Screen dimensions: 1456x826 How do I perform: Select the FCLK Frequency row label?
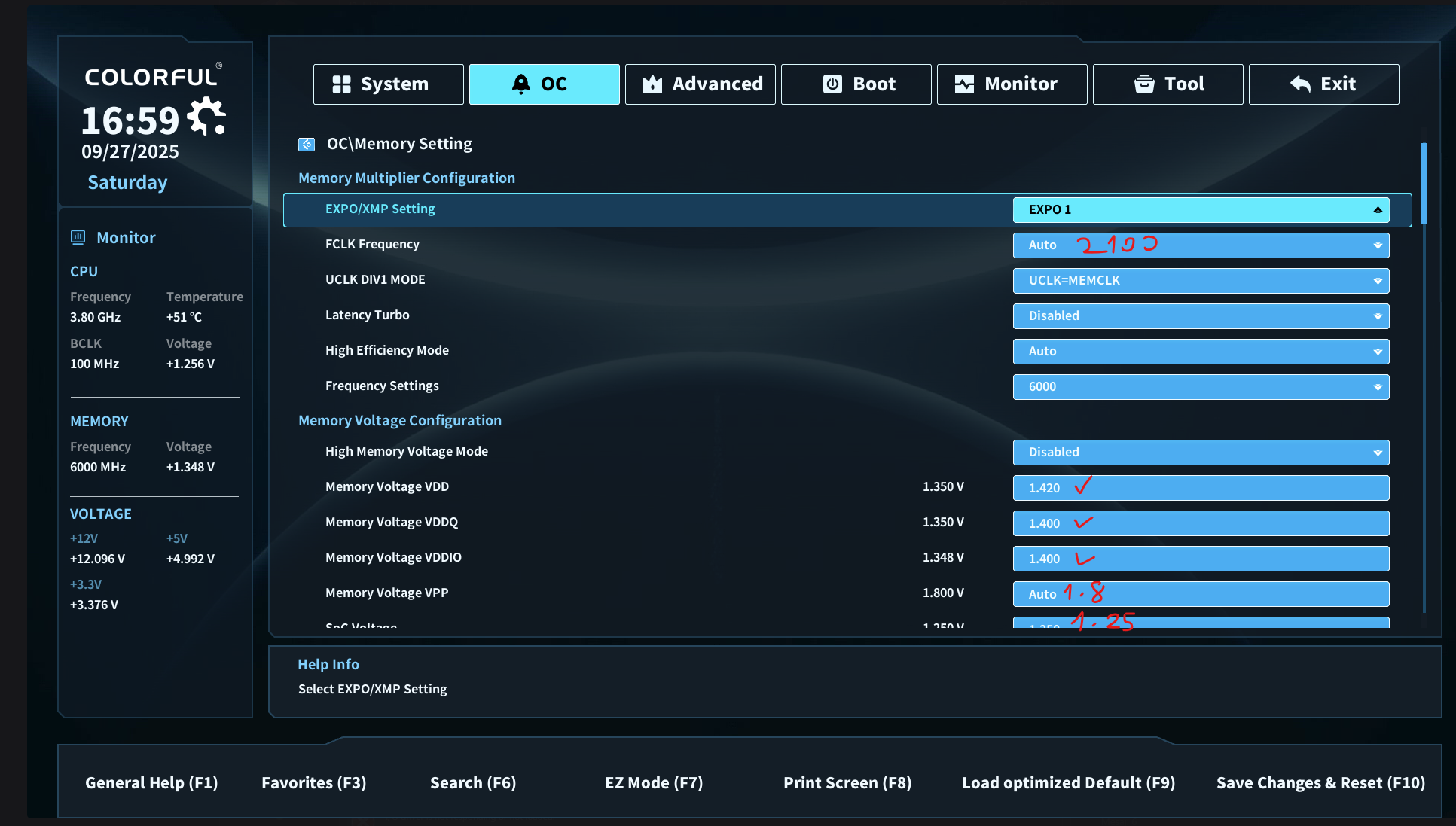pos(372,244)
